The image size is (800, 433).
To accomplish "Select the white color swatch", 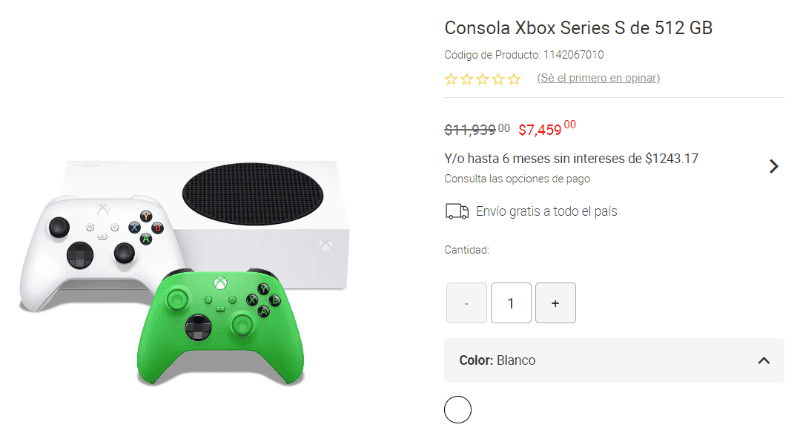I will pos(457,409).
